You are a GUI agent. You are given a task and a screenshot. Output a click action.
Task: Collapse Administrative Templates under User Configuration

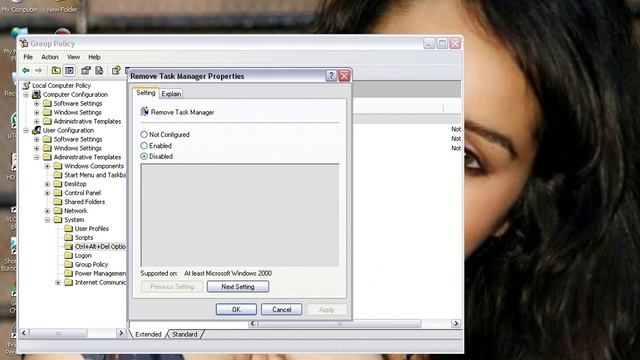click(x=37, y=158)
